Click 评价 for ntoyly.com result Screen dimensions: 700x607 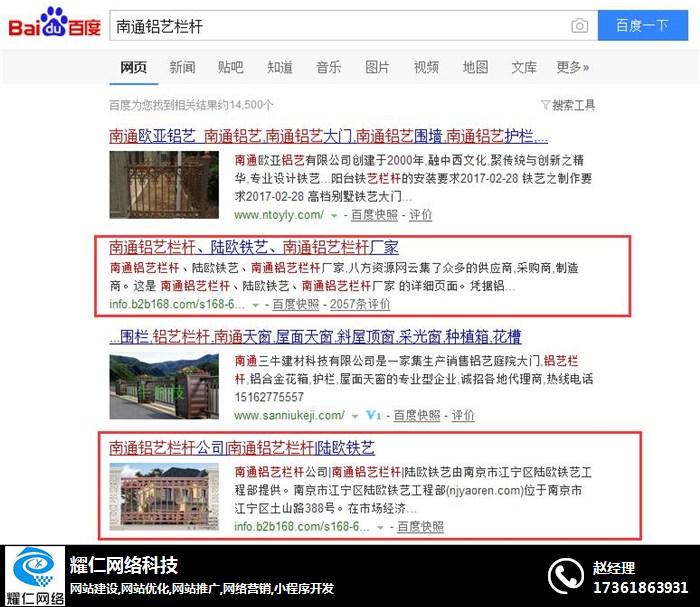(x=421, y=215)
